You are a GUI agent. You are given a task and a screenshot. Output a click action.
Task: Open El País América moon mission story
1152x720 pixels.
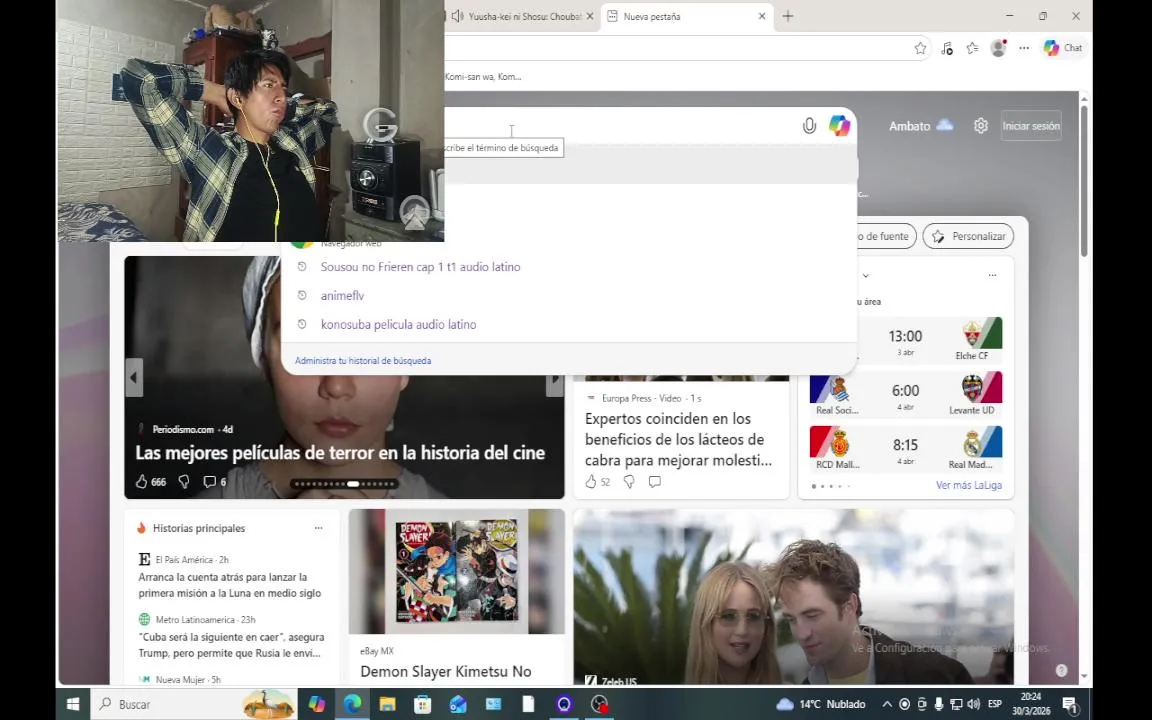pos(230,585)
